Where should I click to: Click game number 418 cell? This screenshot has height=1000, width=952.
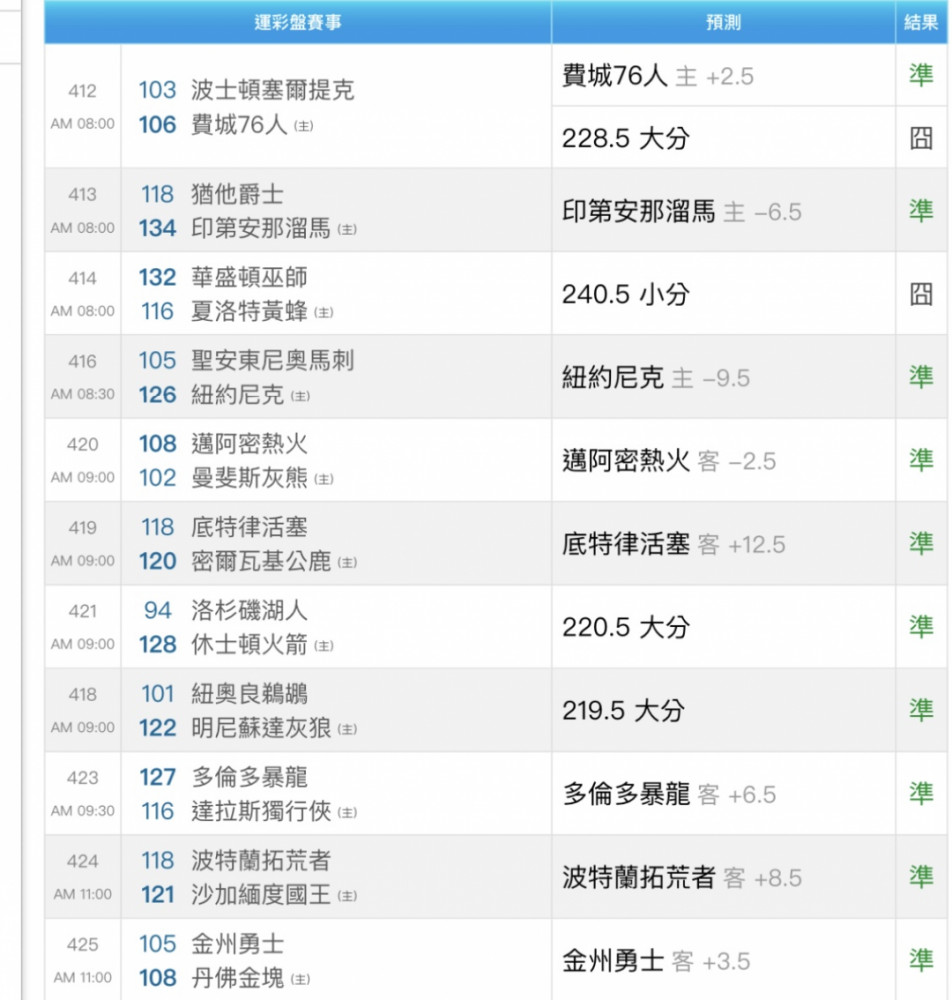82,710
